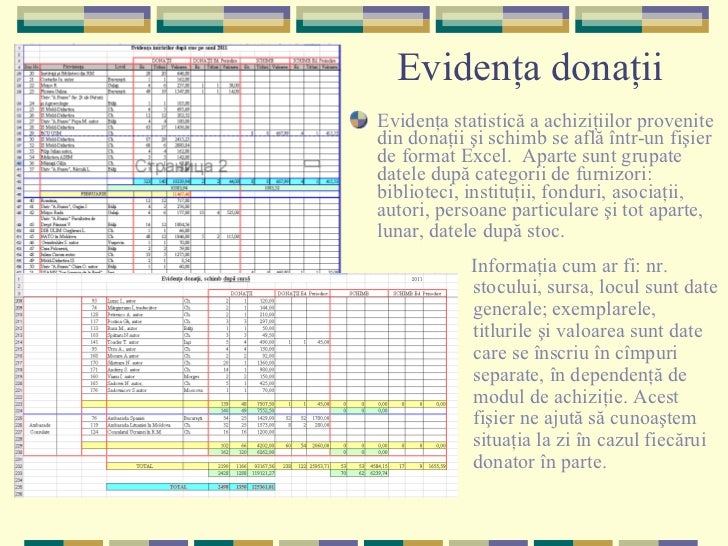
Task: Click the lower sheet title 'Evidența donații, schimb'
Action: [206, 279]
